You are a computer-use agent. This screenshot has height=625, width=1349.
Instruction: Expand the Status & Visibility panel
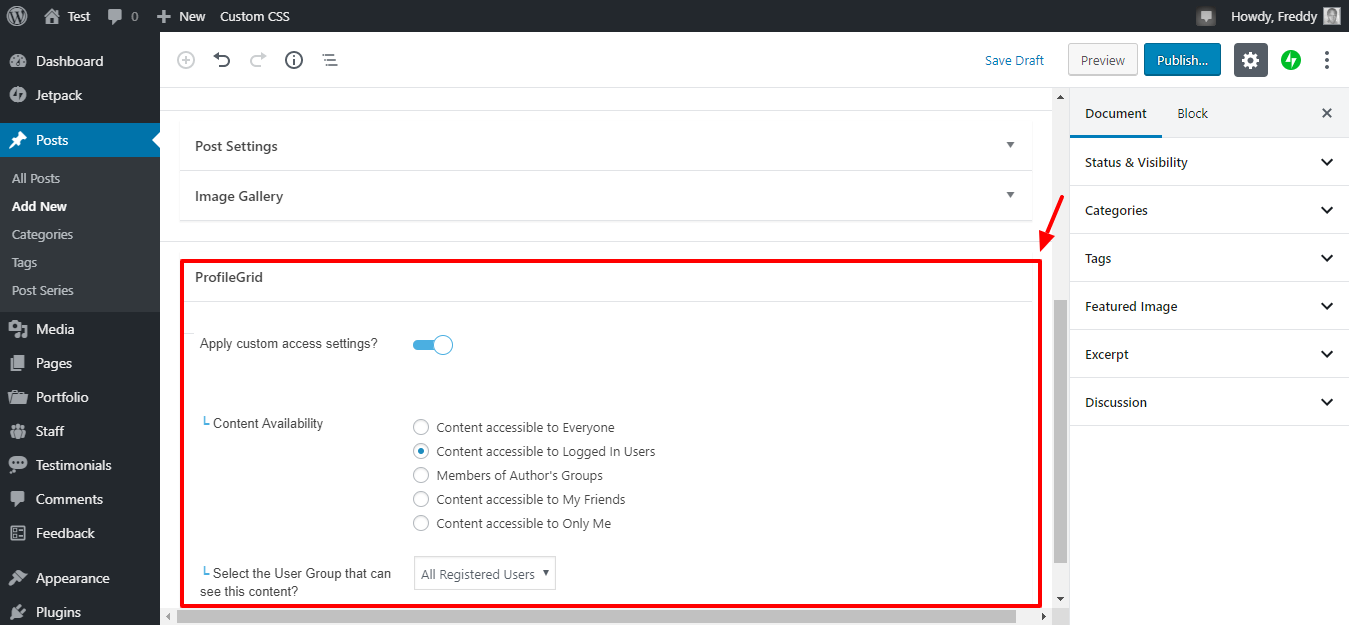point(1208,162)
